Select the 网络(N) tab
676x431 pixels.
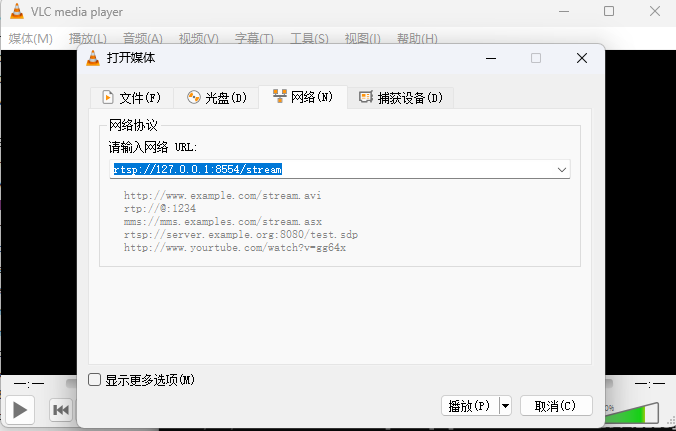pyautogui.click(x=303, y=97)
